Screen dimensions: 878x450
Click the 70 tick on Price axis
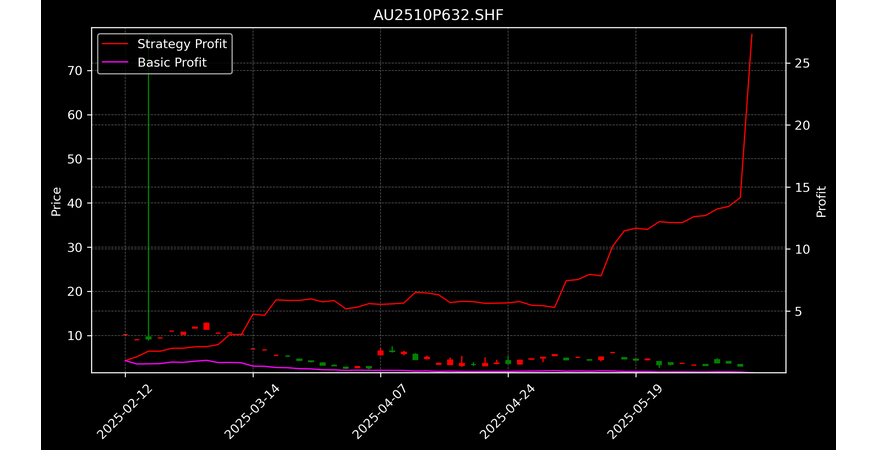[x=75, y=71]
